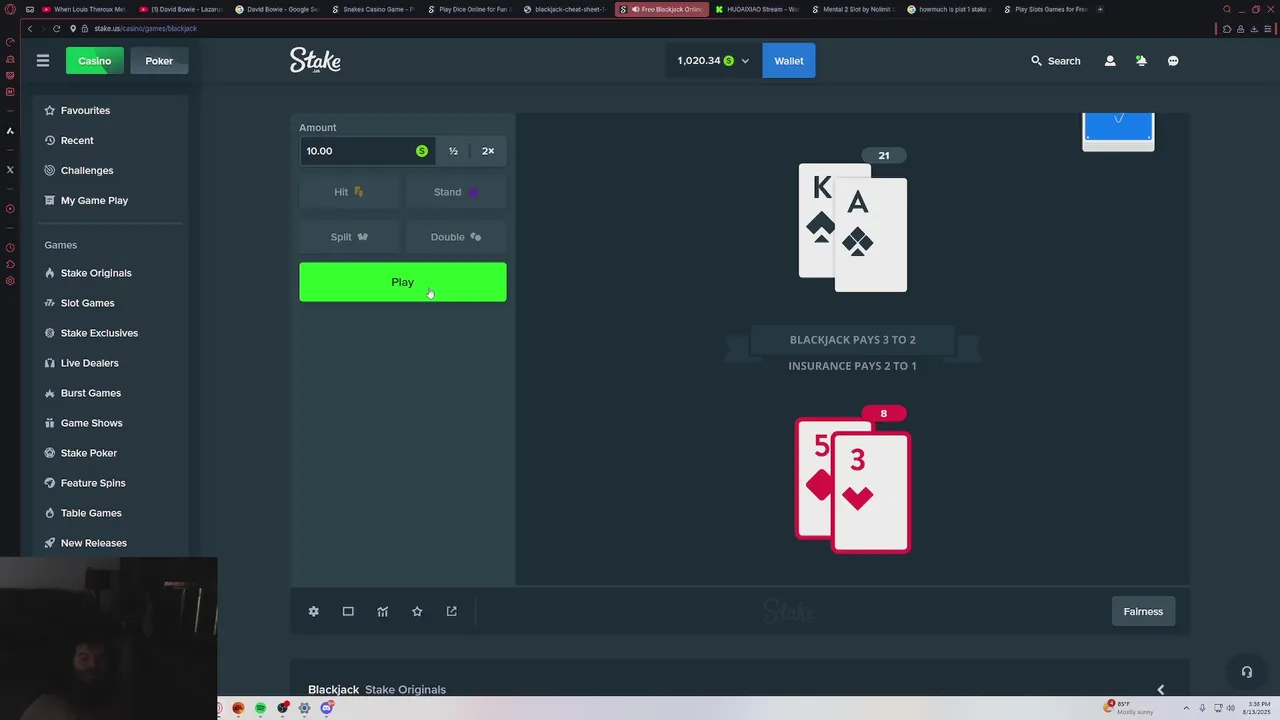Switch to Mental 2 Slot browser tab
This screenshot has width=1280, height=720.
(x=853, y=9)
